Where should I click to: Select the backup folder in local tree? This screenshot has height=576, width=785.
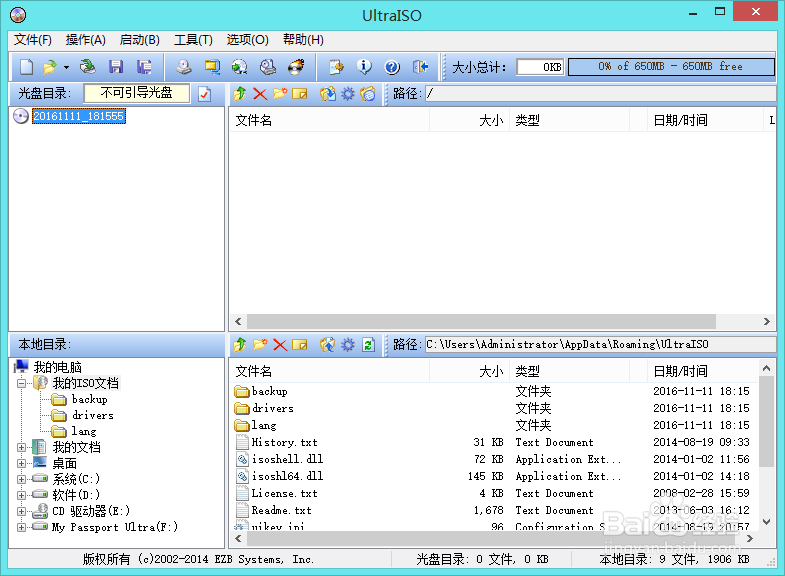click(89, 399)
